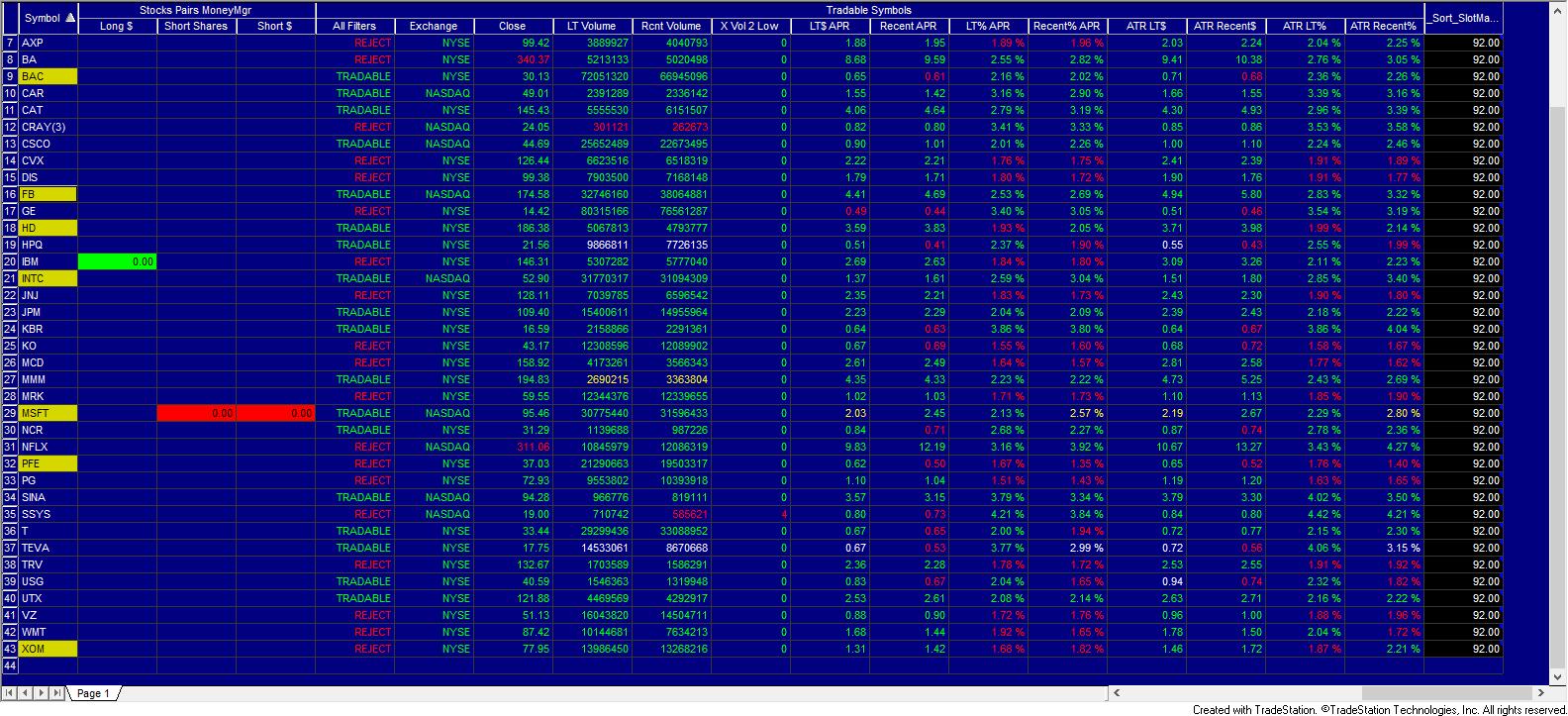Click the _Sort_SlotMa... column header
Viewport: 1568px width, 716px height.
pyautogui.click(x=1465, y=18)
